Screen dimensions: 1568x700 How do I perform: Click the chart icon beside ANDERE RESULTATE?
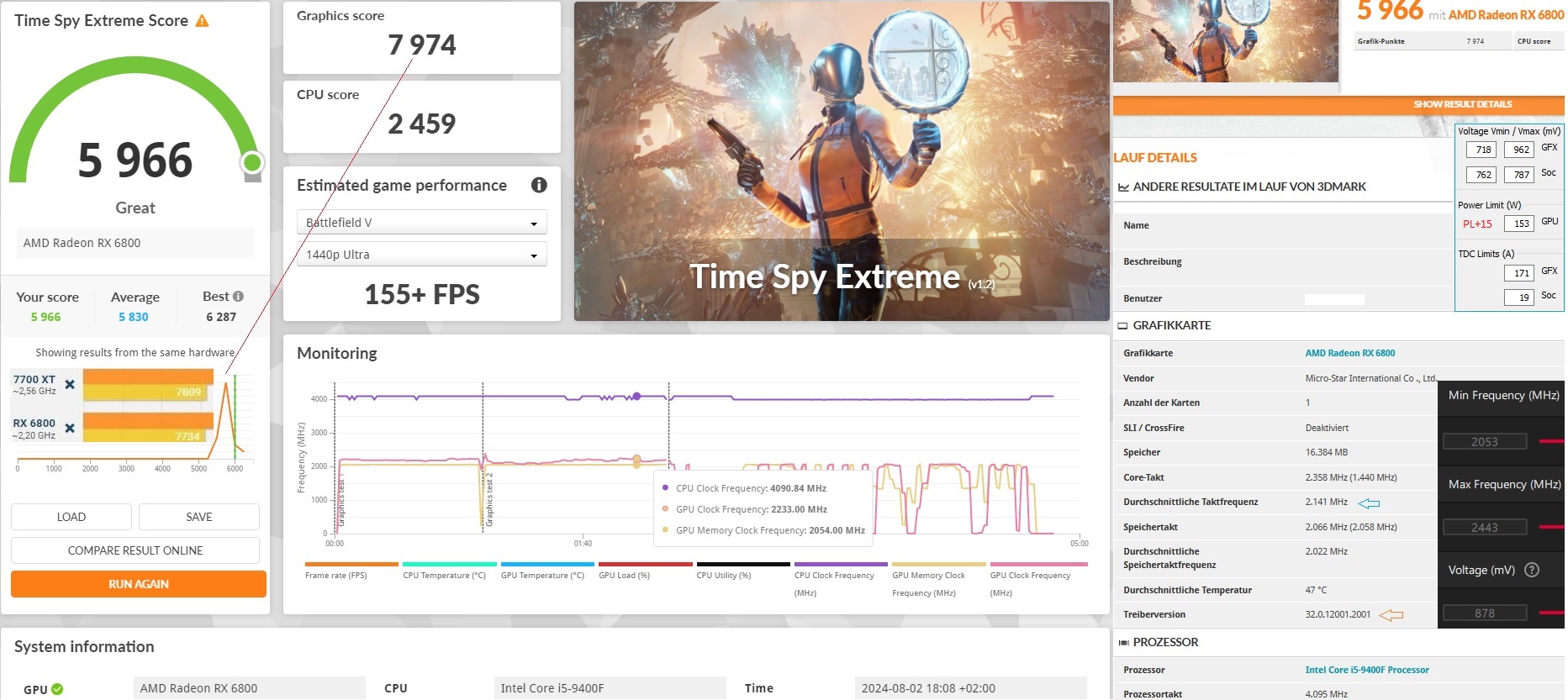point(1123,187)
